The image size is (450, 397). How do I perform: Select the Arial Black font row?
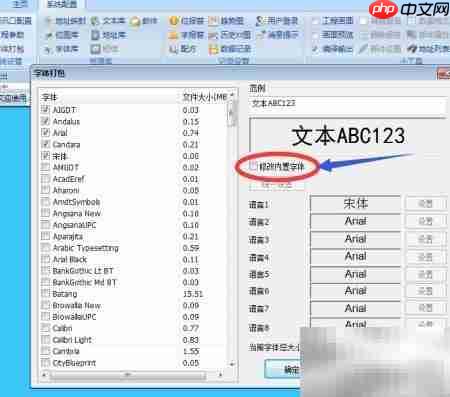(x=133, y=259)
